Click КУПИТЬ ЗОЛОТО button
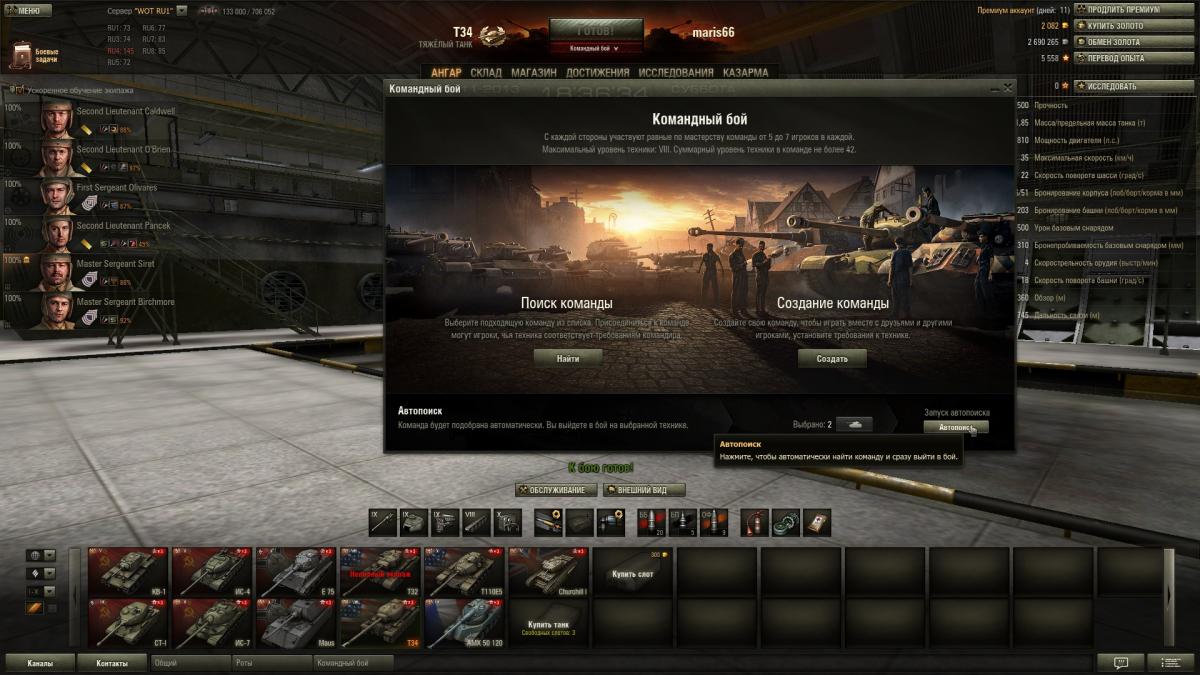Image resolution: width=1200 pixels, height=675 pixels. [x=1134, y=26]
